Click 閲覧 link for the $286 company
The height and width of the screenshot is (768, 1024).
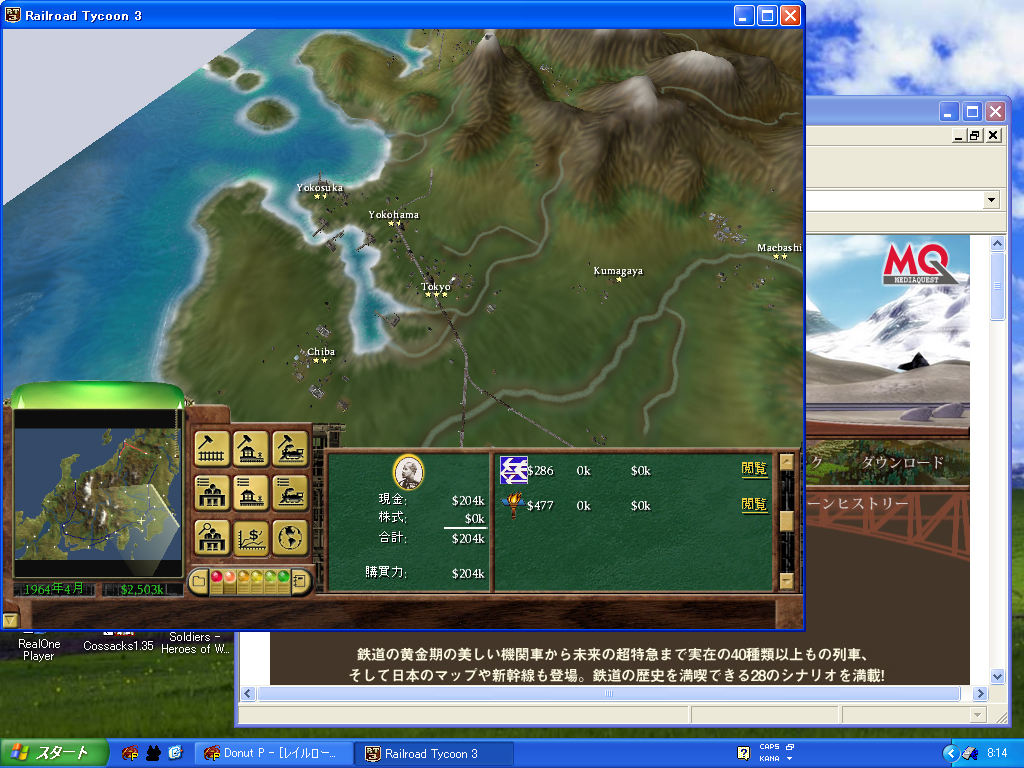click(x=754, y=468)
